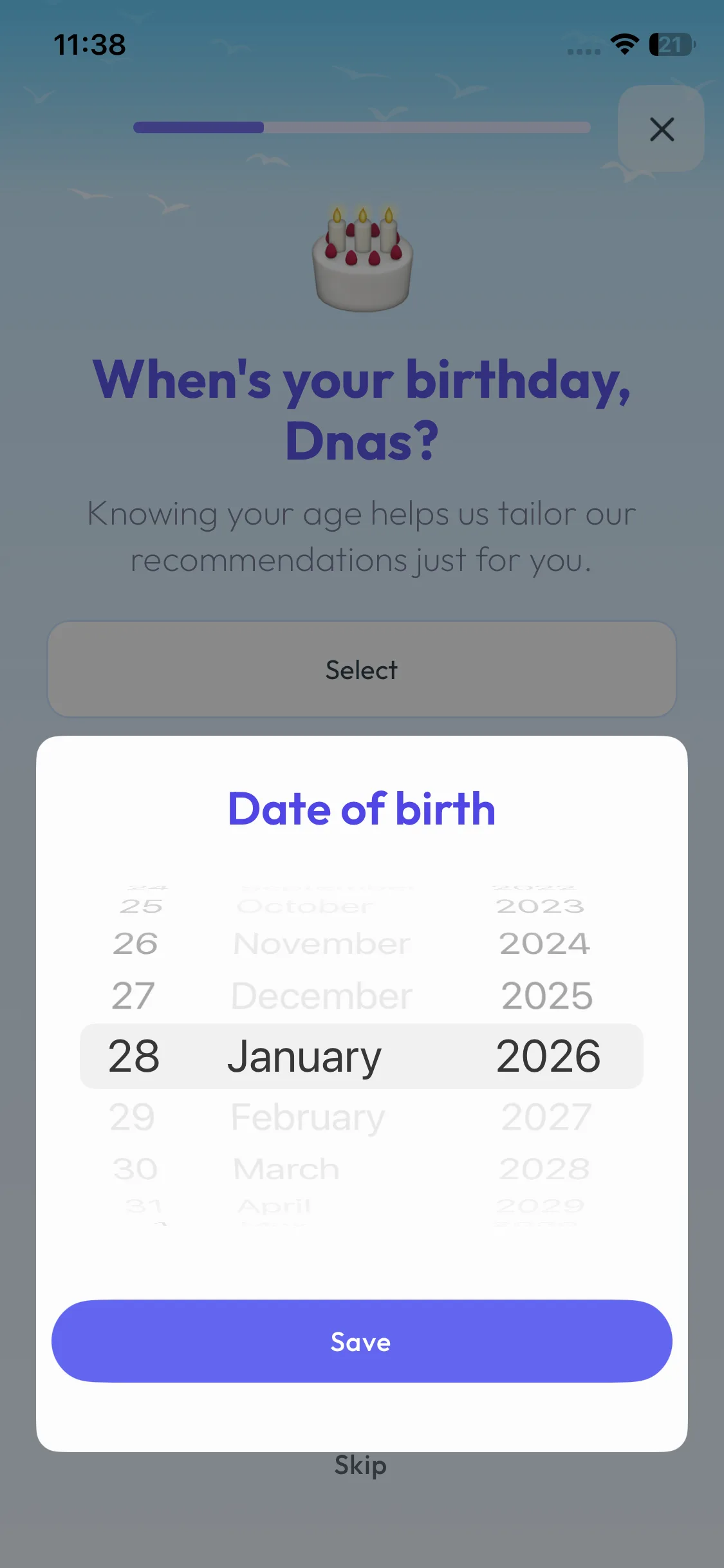The width and height of the screenshot is (724, 1568).
Task: Select year 2025 in the year wheel
Action: pos(547,996)
